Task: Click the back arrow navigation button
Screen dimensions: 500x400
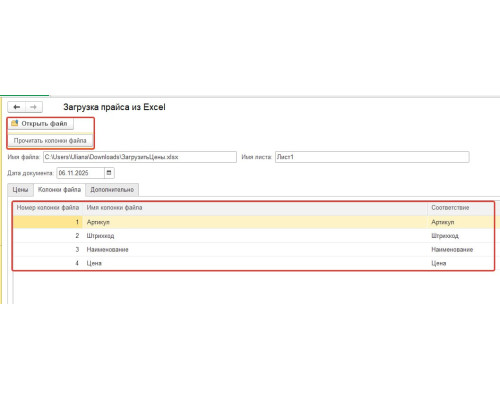Action: click(17, 107)
